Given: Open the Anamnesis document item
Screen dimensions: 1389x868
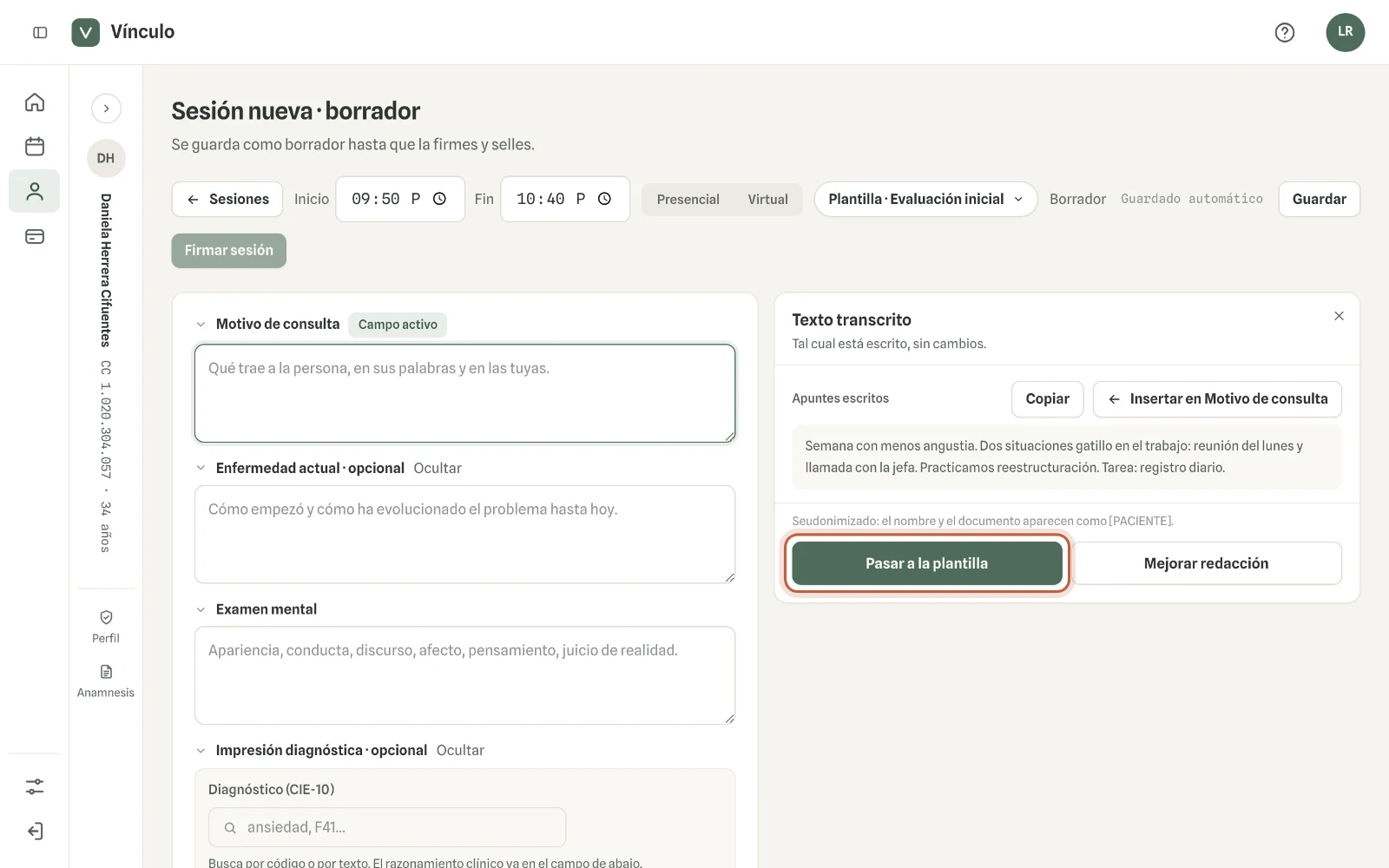Looking at the screenshot, I should coord(106,681).
